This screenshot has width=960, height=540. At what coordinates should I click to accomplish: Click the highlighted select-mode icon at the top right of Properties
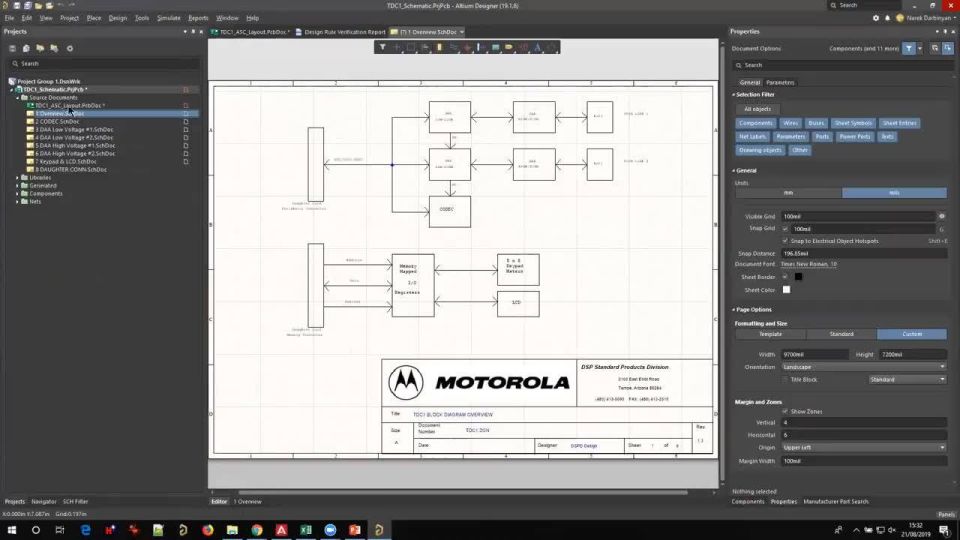click(948, 48)
